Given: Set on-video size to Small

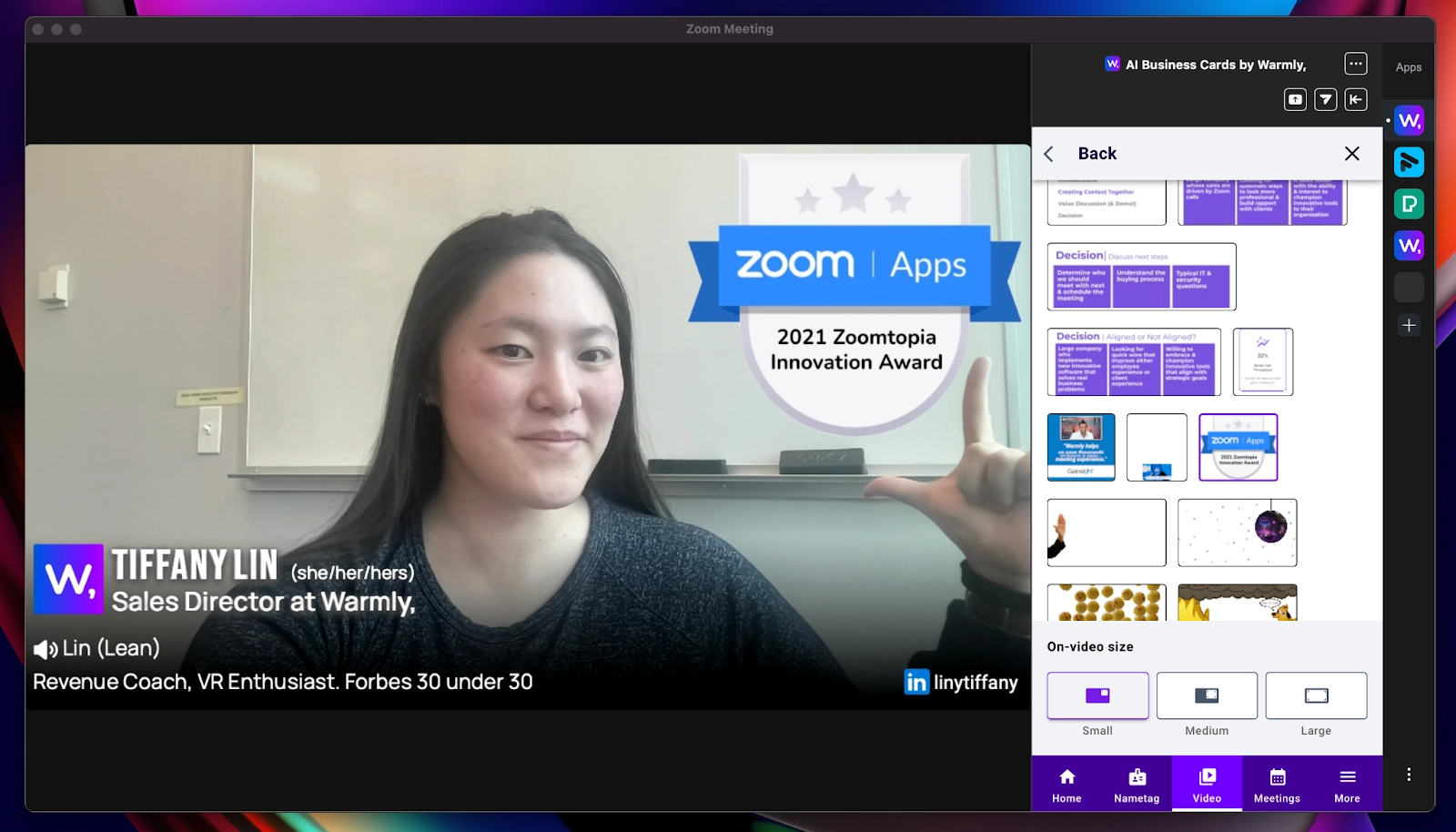Looking at the screenshot, I should 1097,695.
